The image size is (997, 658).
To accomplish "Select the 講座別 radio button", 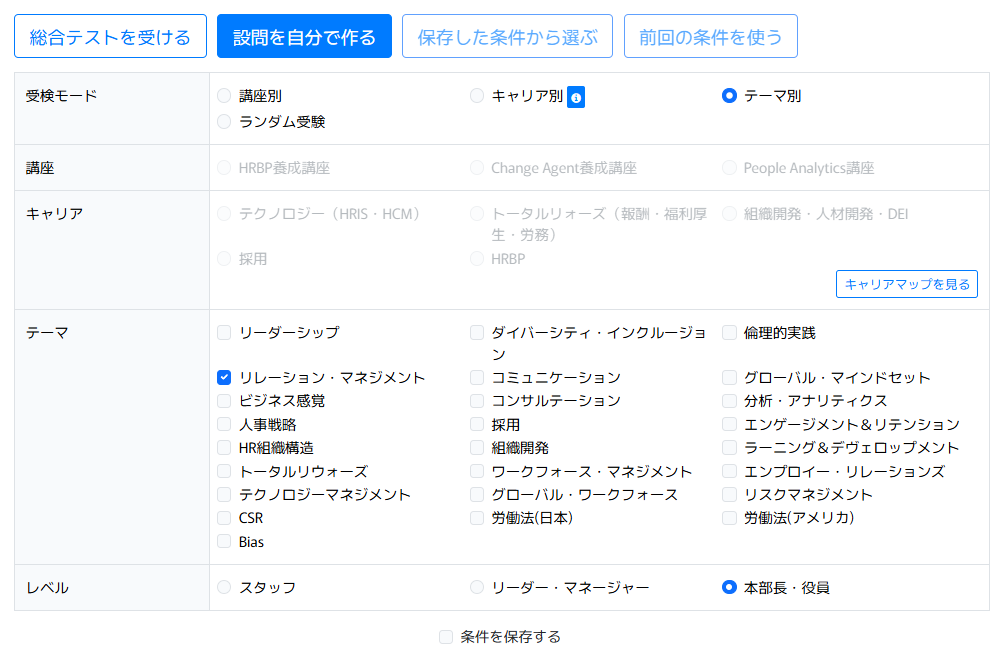I will pos(224,96).
